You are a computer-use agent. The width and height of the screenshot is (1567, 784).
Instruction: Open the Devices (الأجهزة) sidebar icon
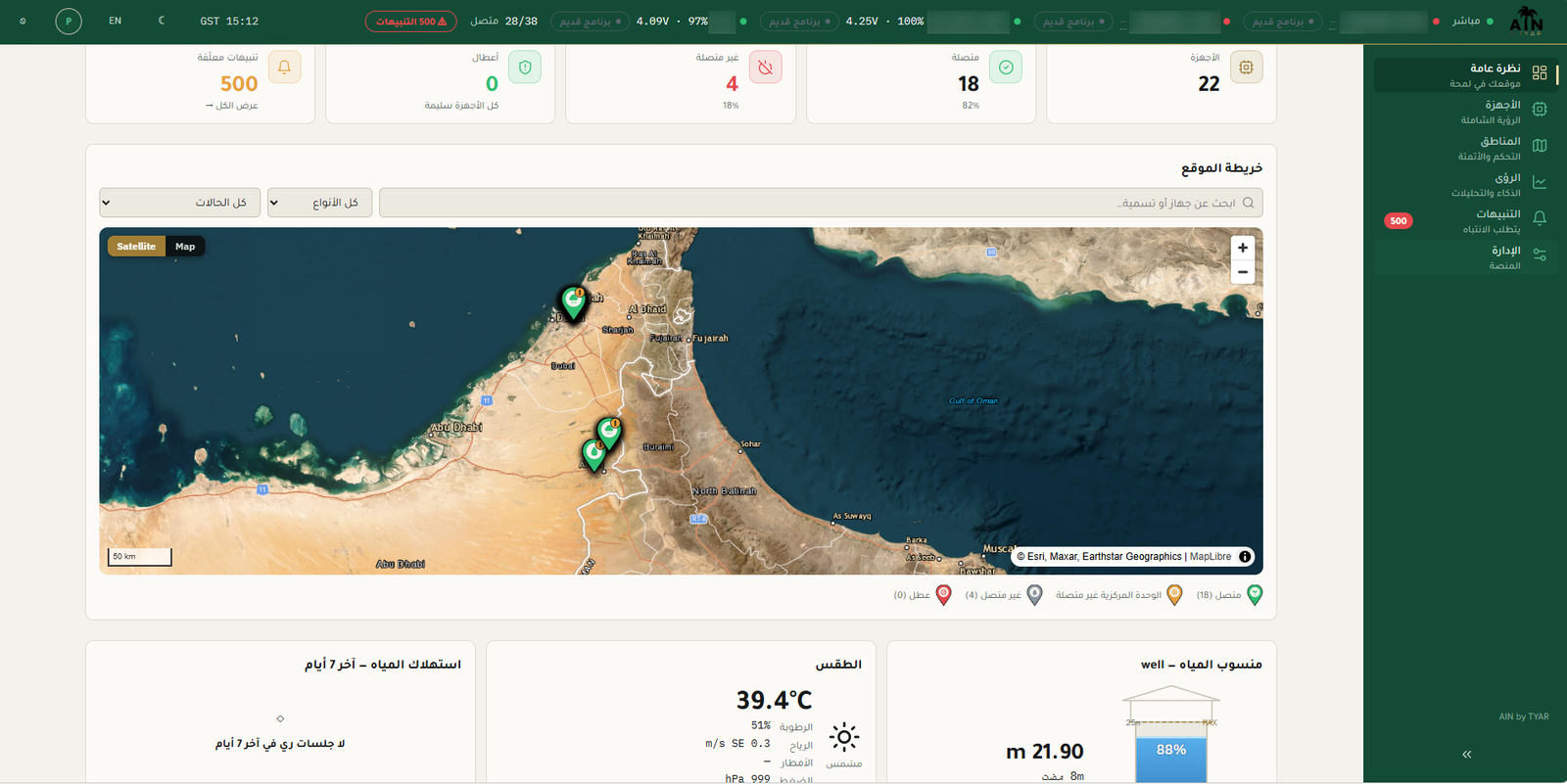point(1540,110)
